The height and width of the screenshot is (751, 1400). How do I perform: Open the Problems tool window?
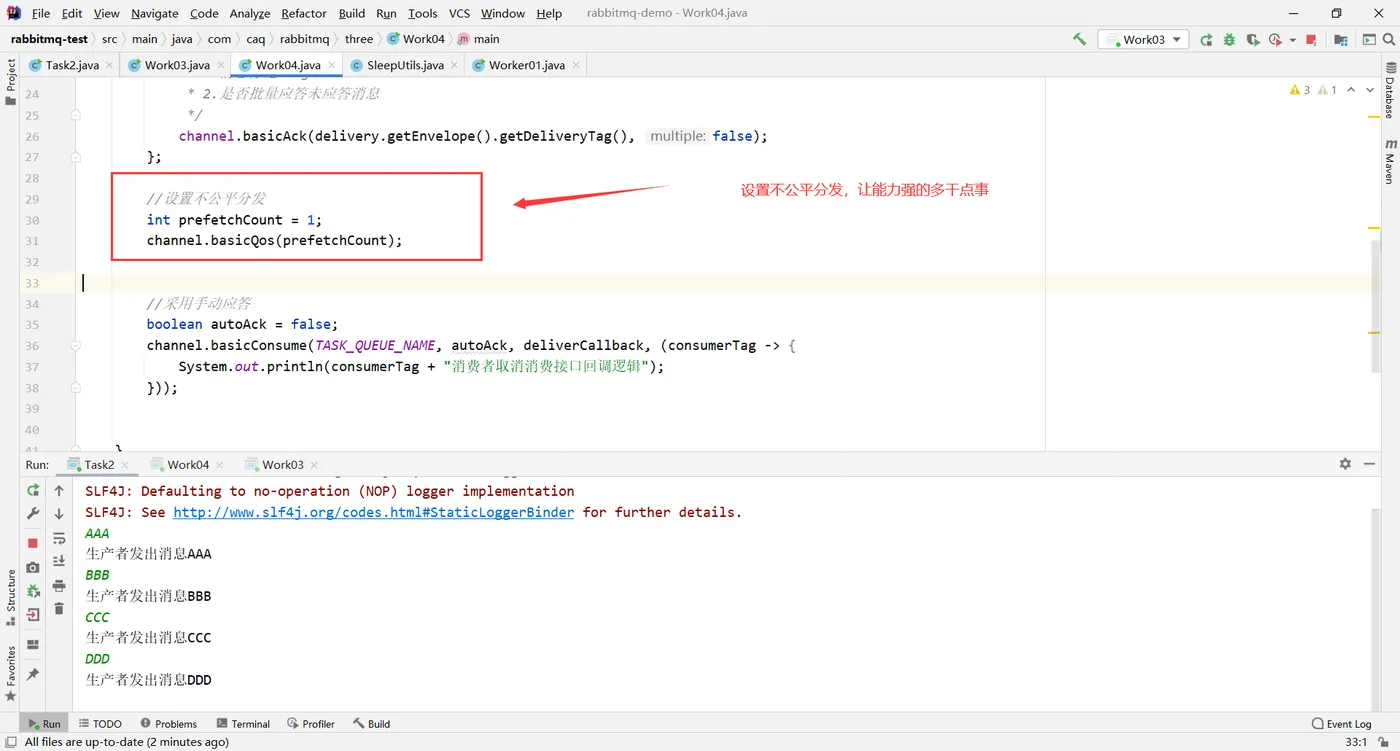pyautogui.click(x=169, y=724)
